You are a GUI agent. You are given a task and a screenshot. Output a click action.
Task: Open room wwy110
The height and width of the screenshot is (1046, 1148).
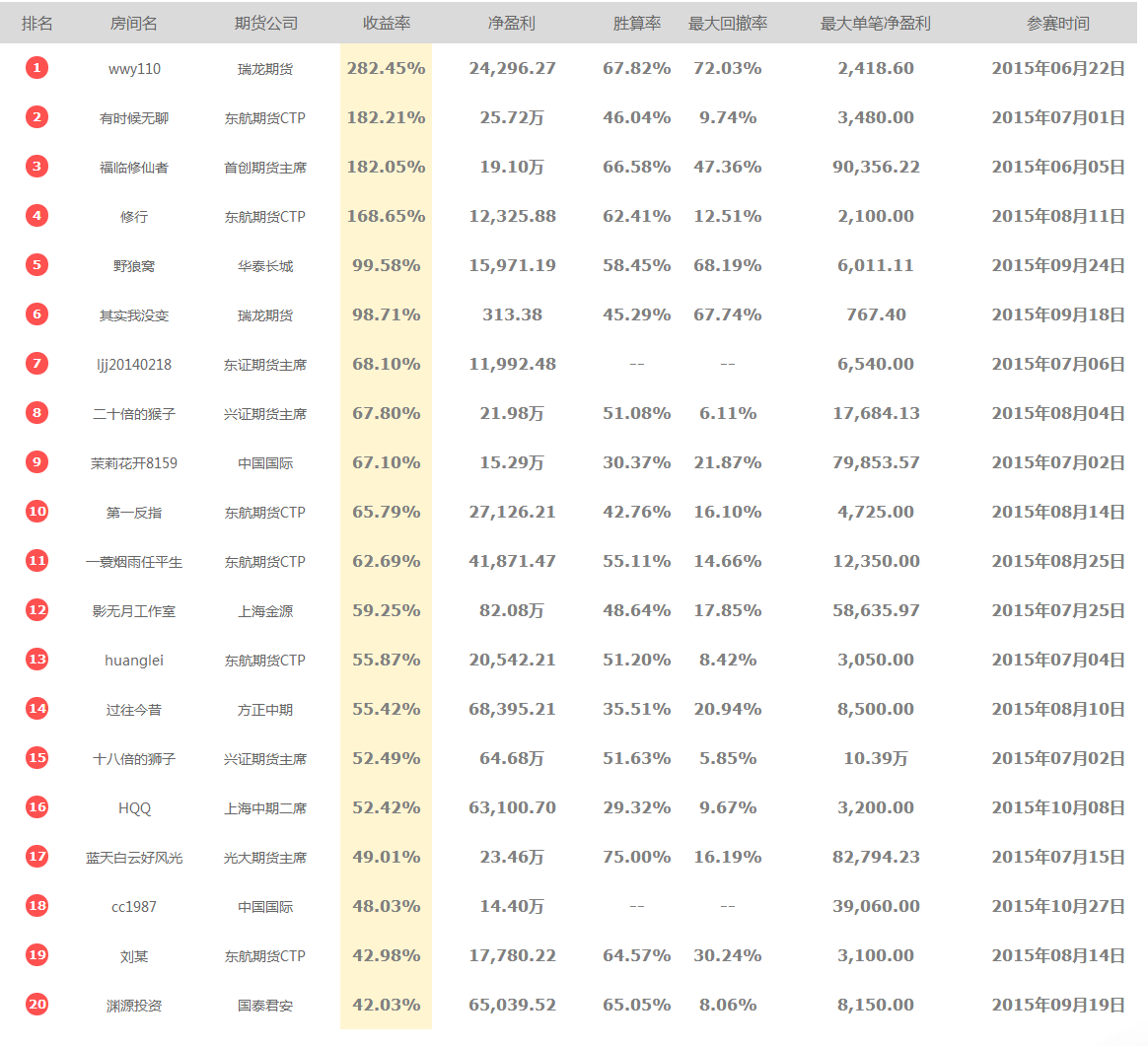134,69
